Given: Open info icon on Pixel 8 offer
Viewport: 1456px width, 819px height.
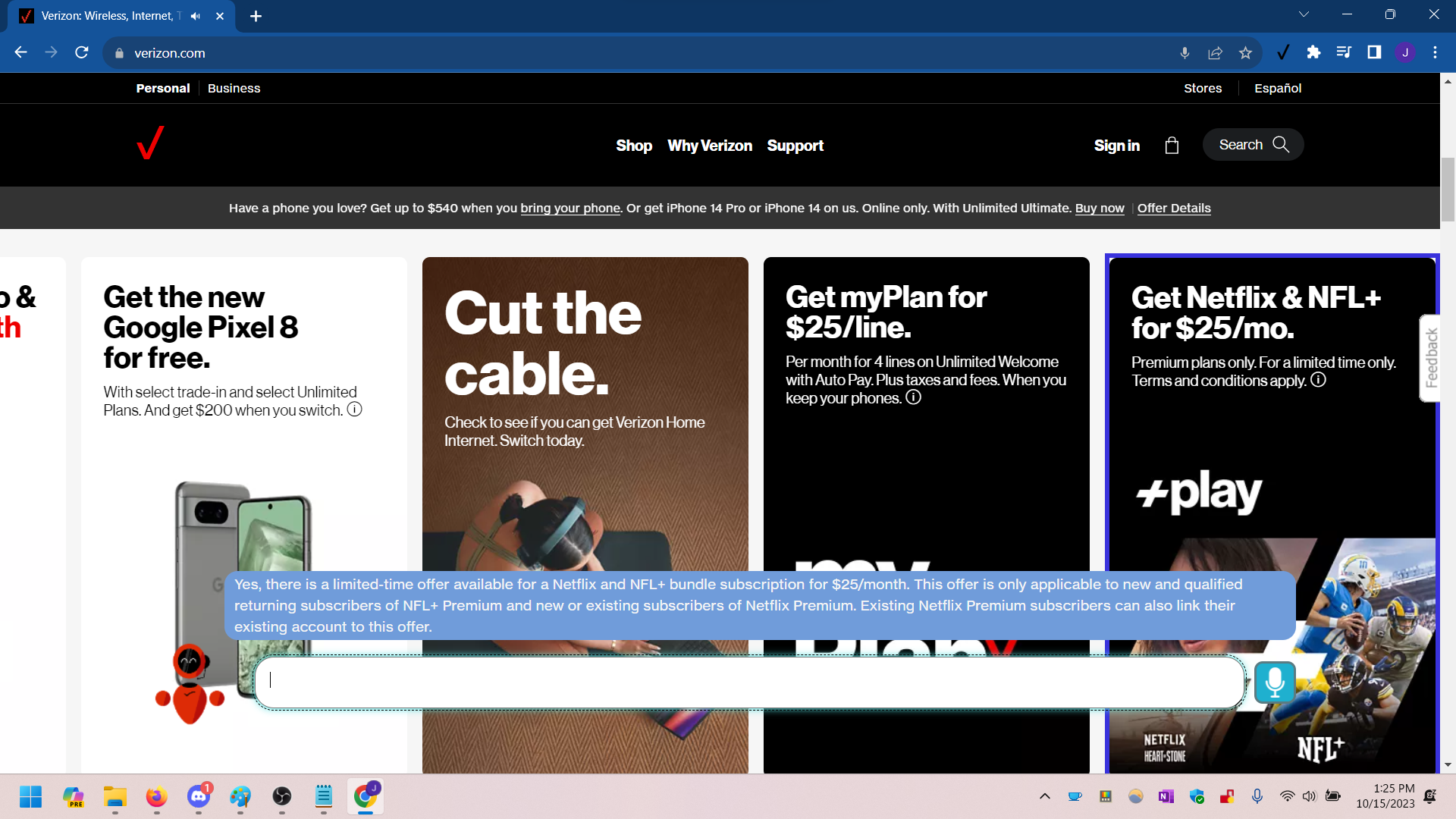Looking at the screenshot, I should [354, 409].
